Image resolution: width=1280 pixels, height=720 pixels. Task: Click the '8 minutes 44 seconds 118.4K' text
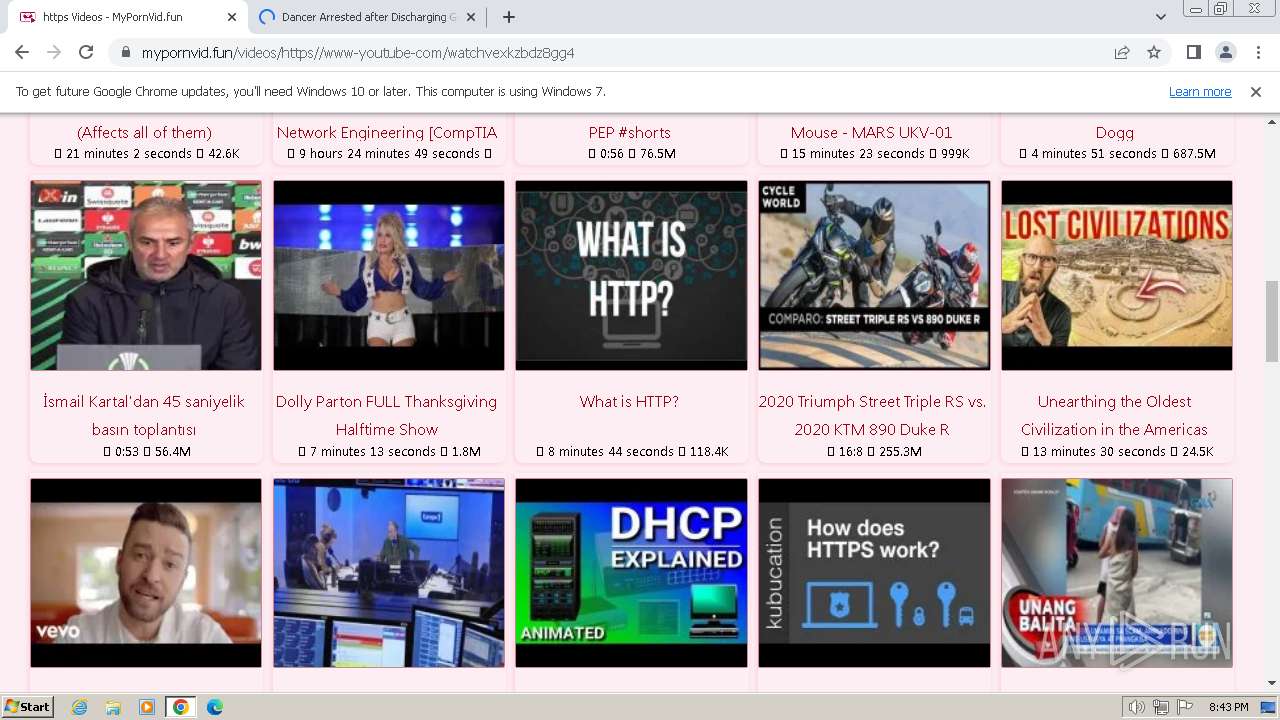632,452
